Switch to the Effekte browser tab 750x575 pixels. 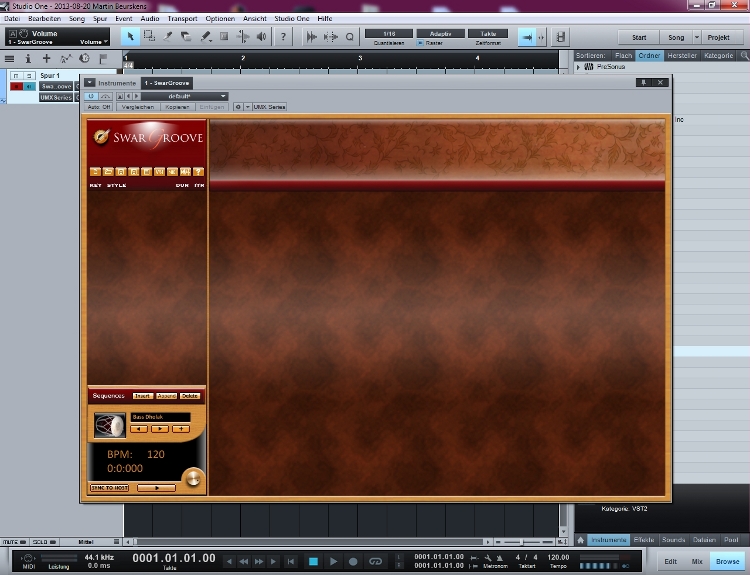[644, 540]
